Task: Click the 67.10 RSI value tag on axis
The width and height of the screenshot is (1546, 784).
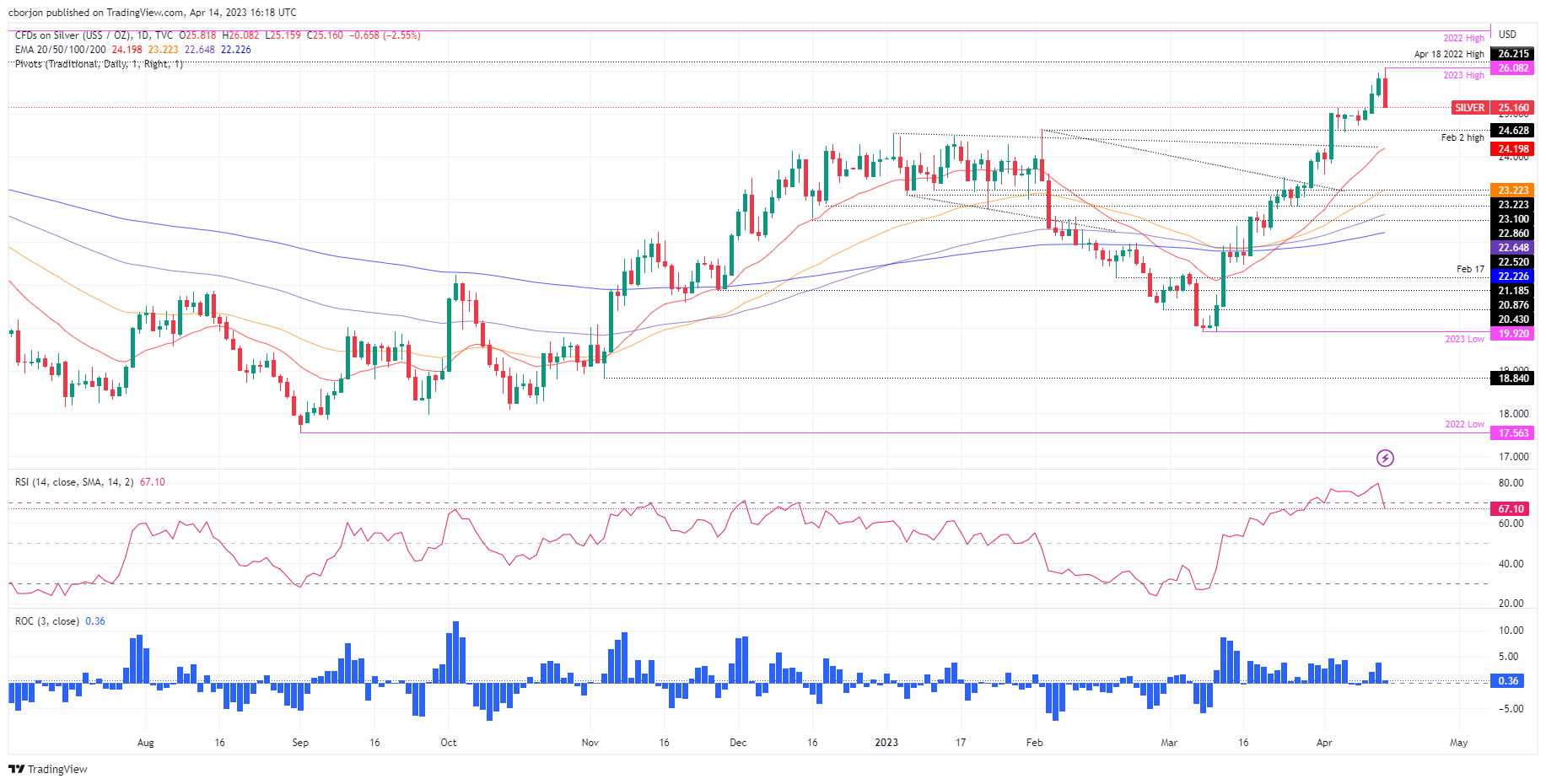Action: coord(1511,509)
